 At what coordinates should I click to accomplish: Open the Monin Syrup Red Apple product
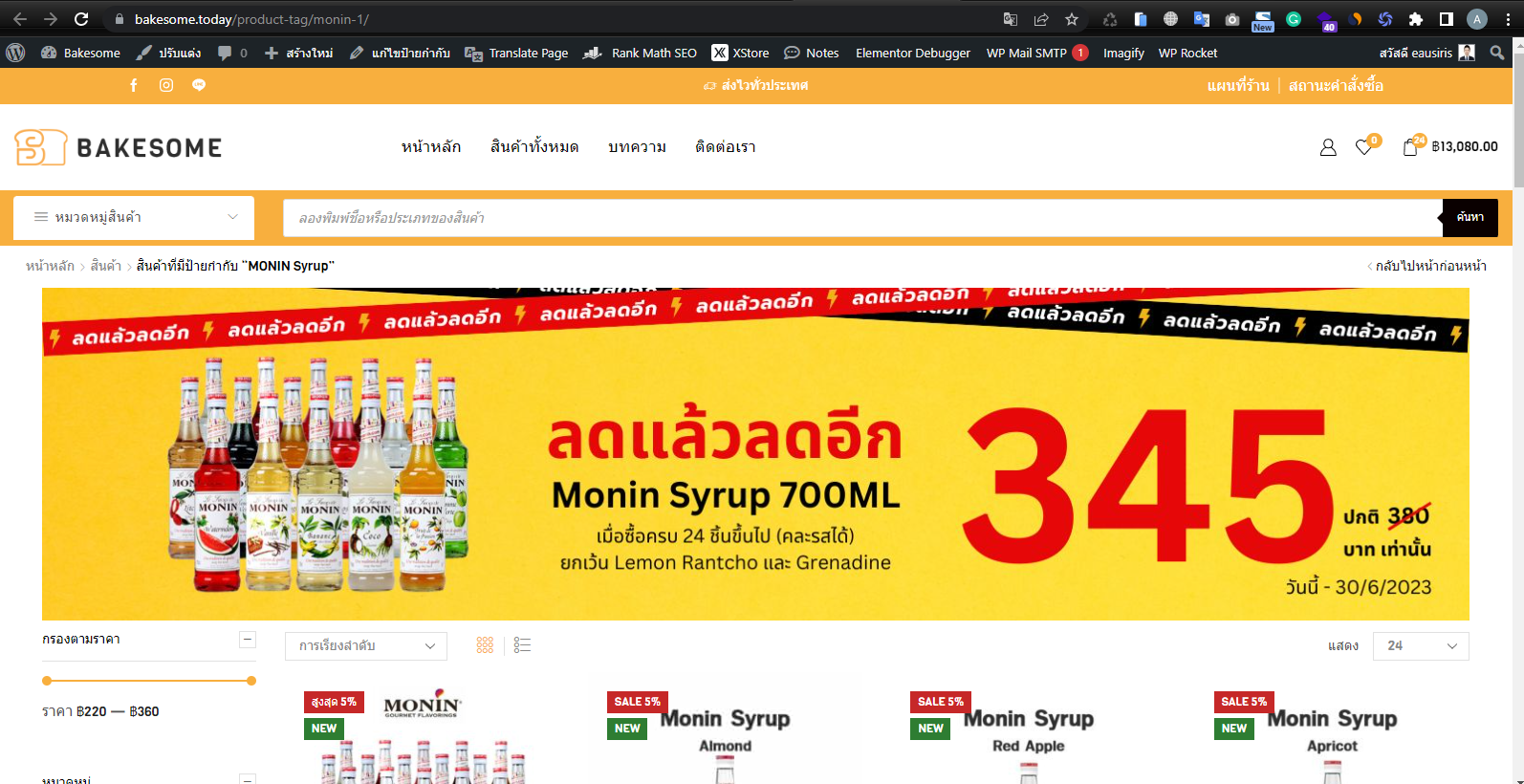click(1029, 731)
